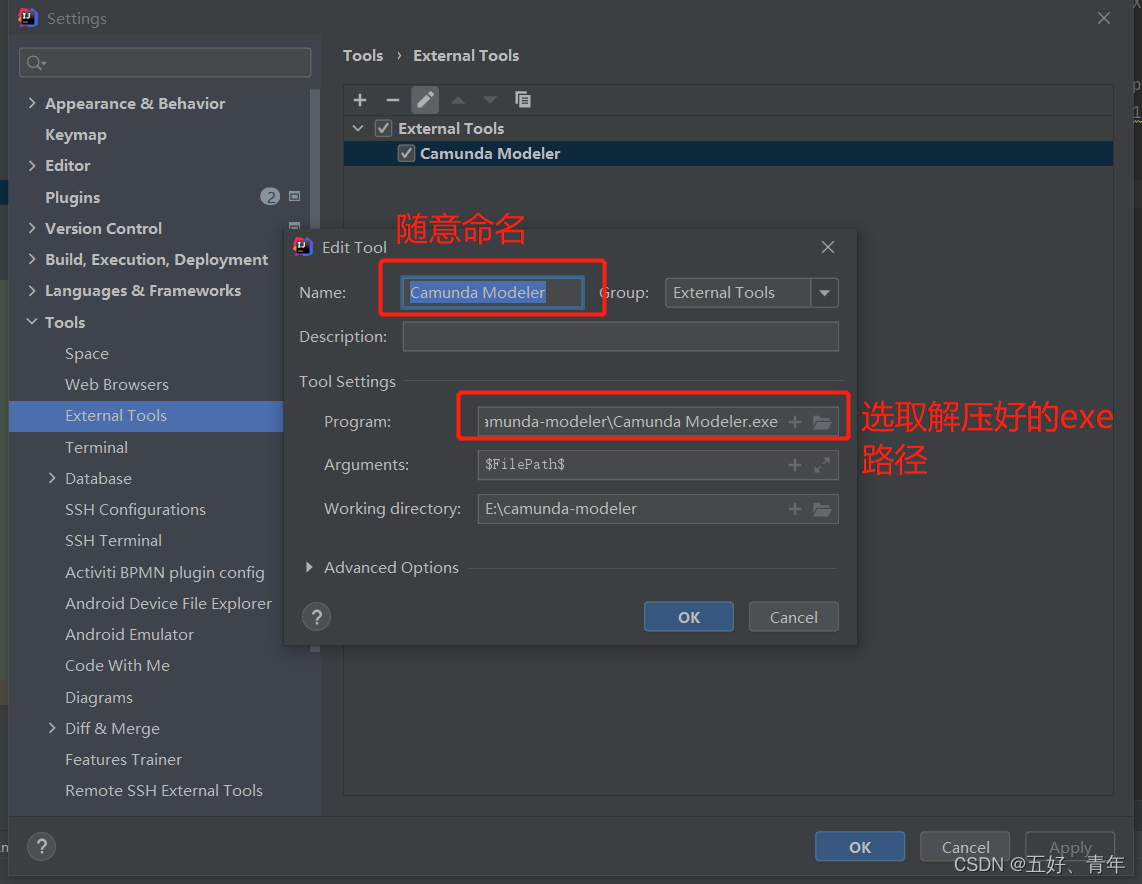The image size is (1142, 884).
Task: Open Android Emulator settings
Action: [130, 635]
